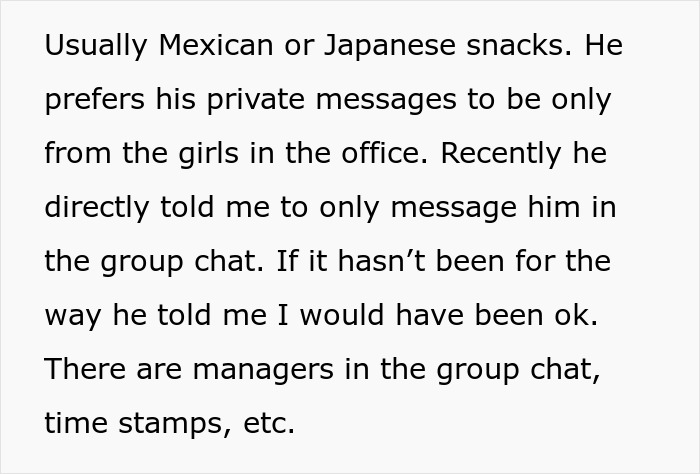Click the word "Recently"
This screenshot has height=474, width=700.
[x=495, y=154]
